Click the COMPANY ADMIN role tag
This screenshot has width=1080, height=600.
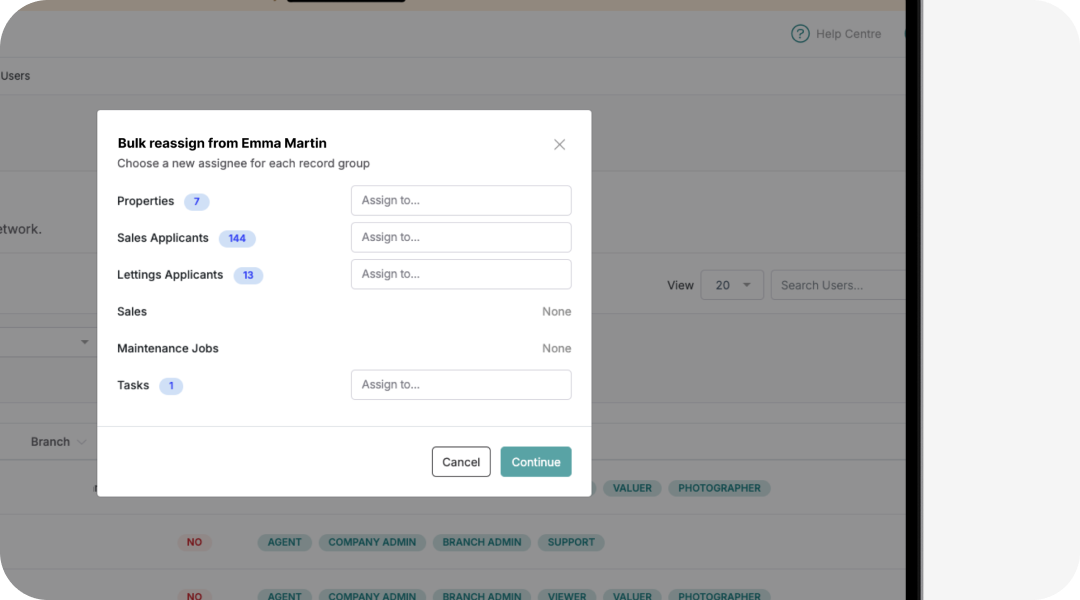click(371, 542)
